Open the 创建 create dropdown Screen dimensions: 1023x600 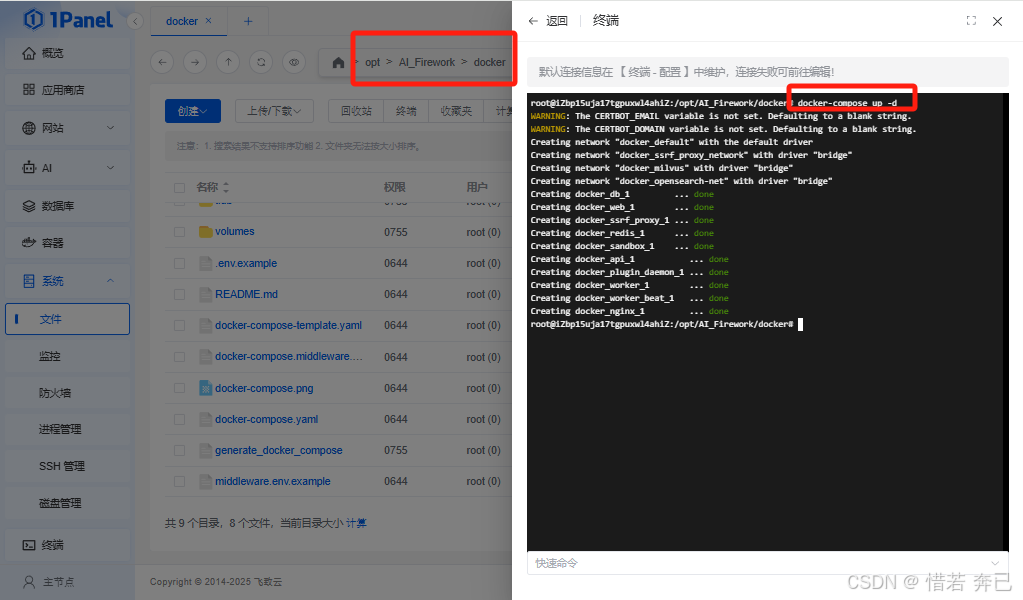[x=192, y=112]
